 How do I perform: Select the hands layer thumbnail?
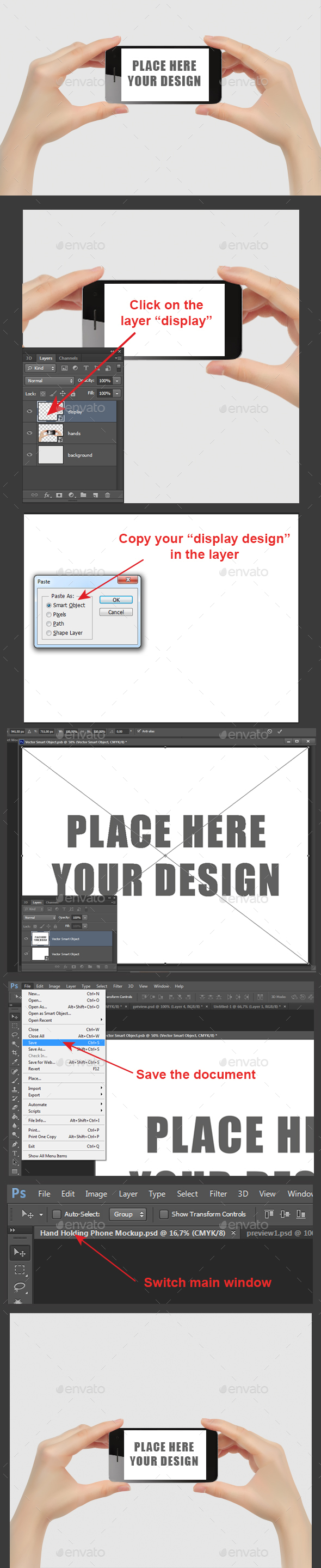51,433
